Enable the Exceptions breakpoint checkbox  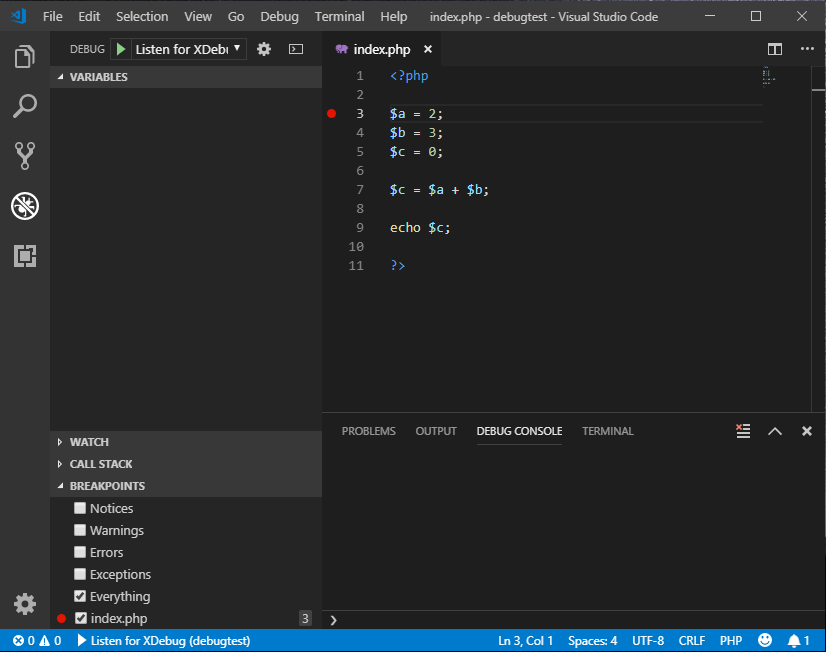[80, 574]
